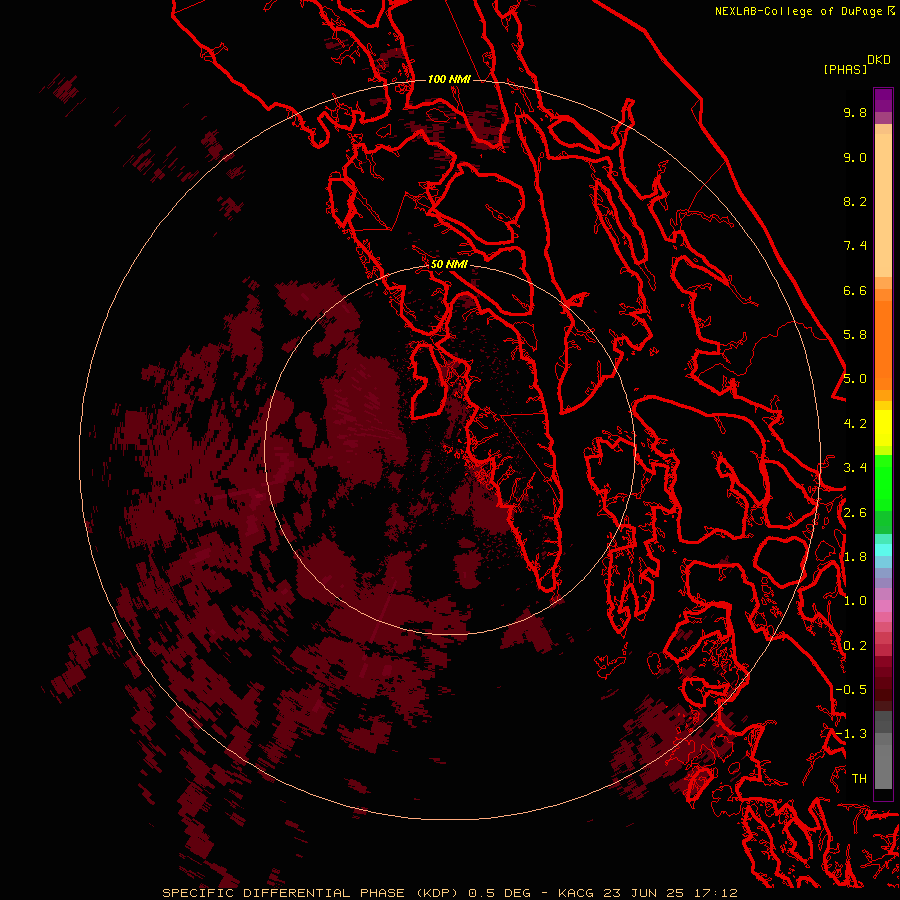Click the [PHAS] unit label
900x900 pixels.
tap(845, 69)
